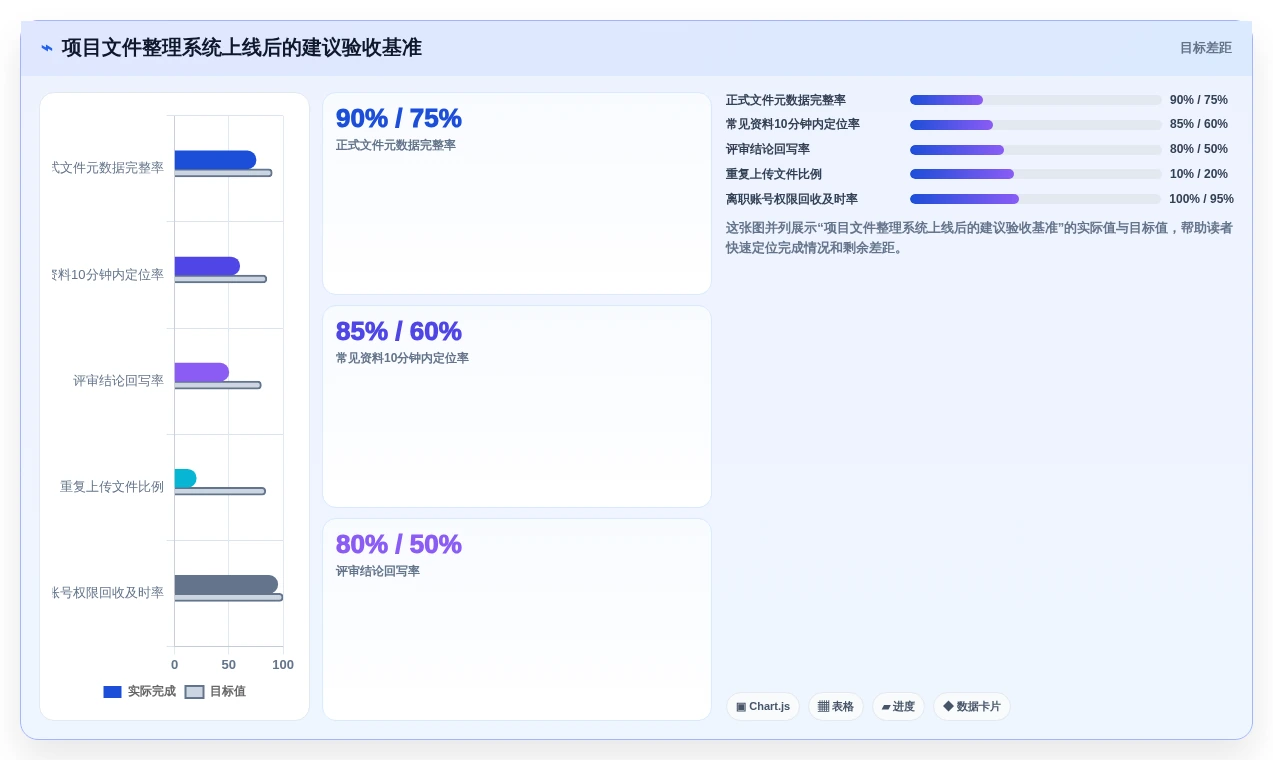Click the value text 80% / 50% in the list
The image size is (1273, 760).
click(1199, 149)
